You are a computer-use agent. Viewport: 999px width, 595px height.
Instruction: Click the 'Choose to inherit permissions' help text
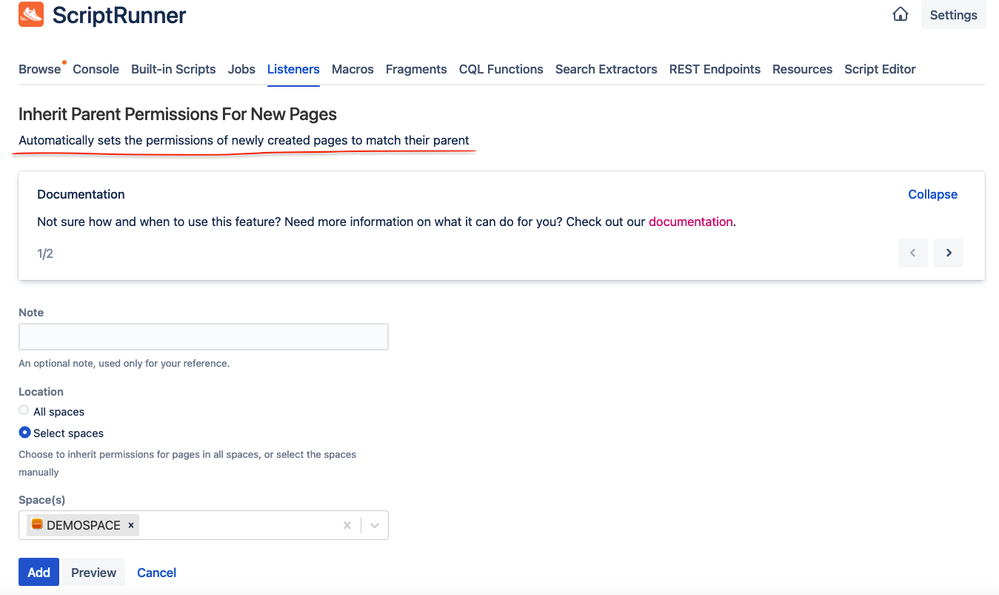pyautogui.click(x=187, y=463)
